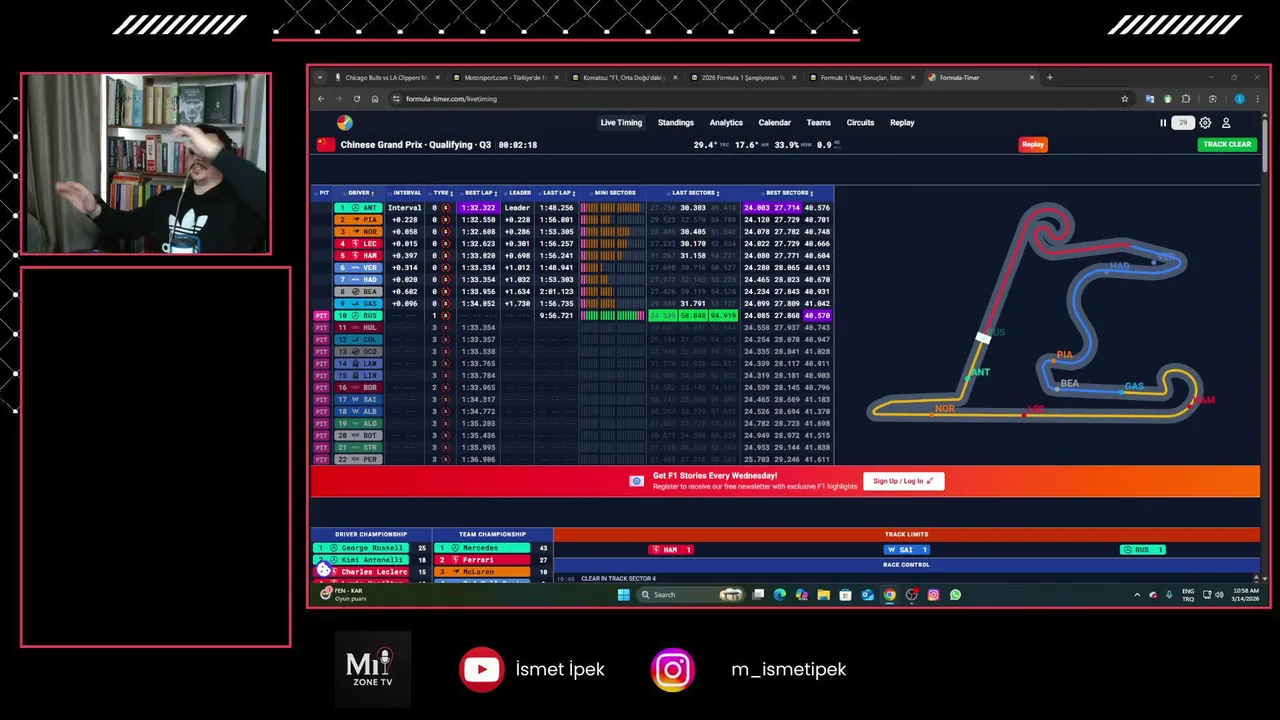Click the Formula-Timer colorful logo
The width and height of the screenshot is (1280, 720).
tap(344, 123)
